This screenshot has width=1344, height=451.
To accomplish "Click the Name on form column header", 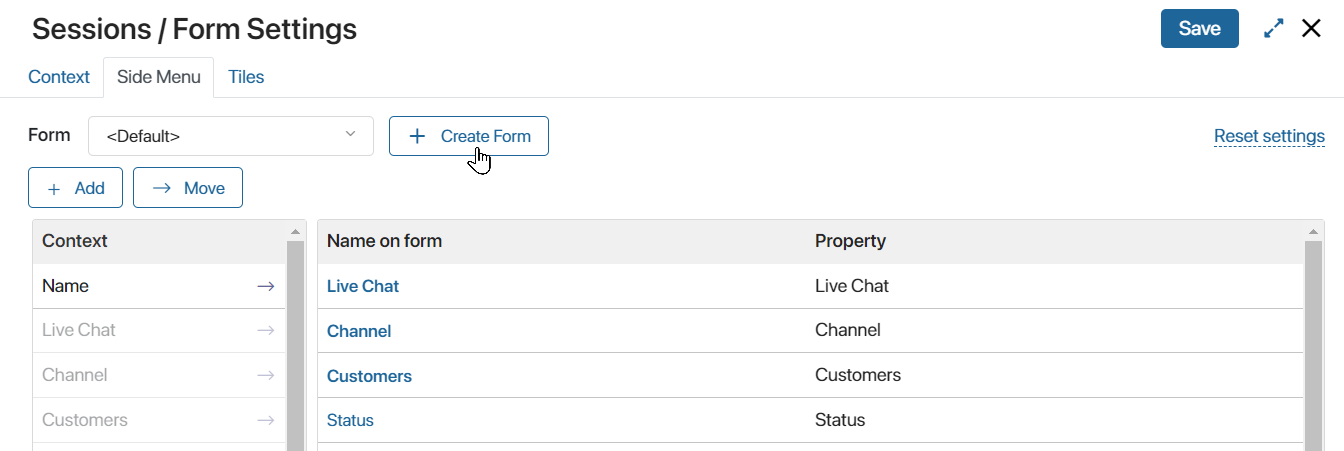I will (384, 241).
